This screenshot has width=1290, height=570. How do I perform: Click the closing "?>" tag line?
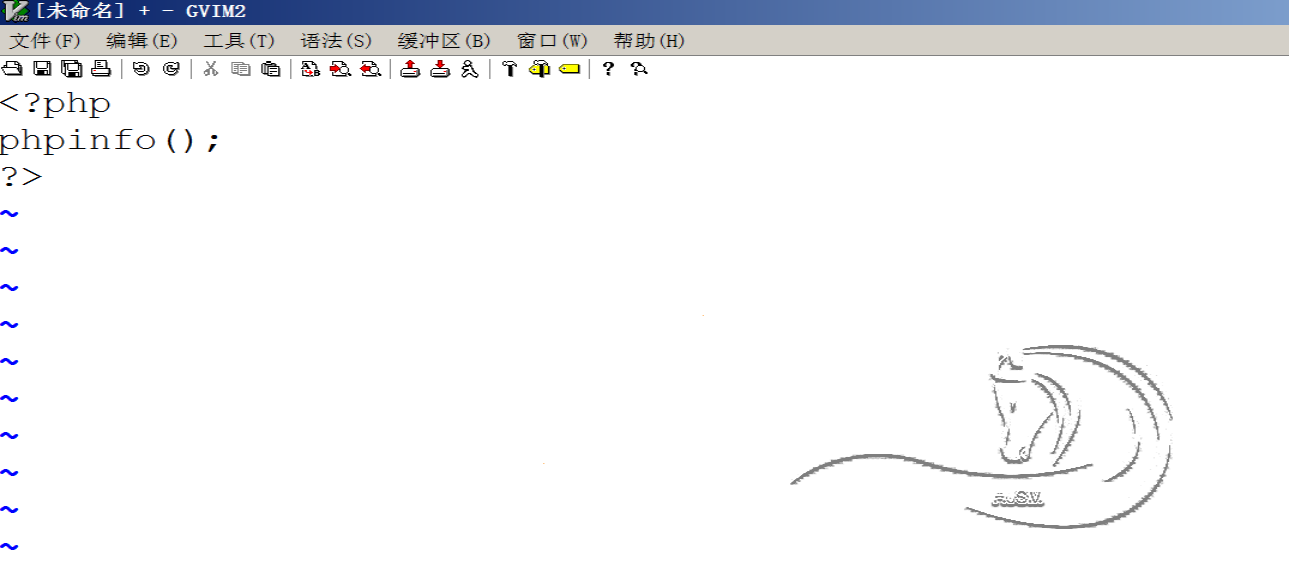click(22, 177)
